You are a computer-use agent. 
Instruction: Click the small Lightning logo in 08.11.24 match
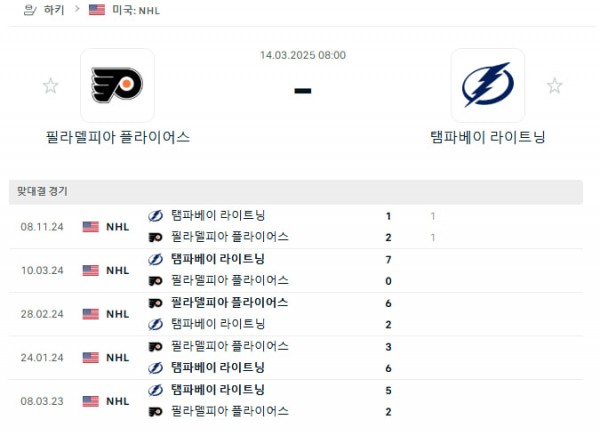(x=155, y=216)
